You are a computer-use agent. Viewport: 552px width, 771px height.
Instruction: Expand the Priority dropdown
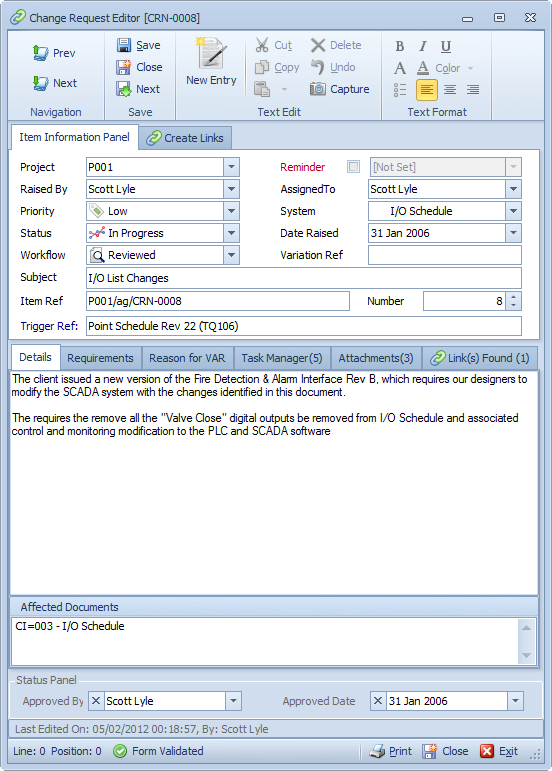(231, 211)
